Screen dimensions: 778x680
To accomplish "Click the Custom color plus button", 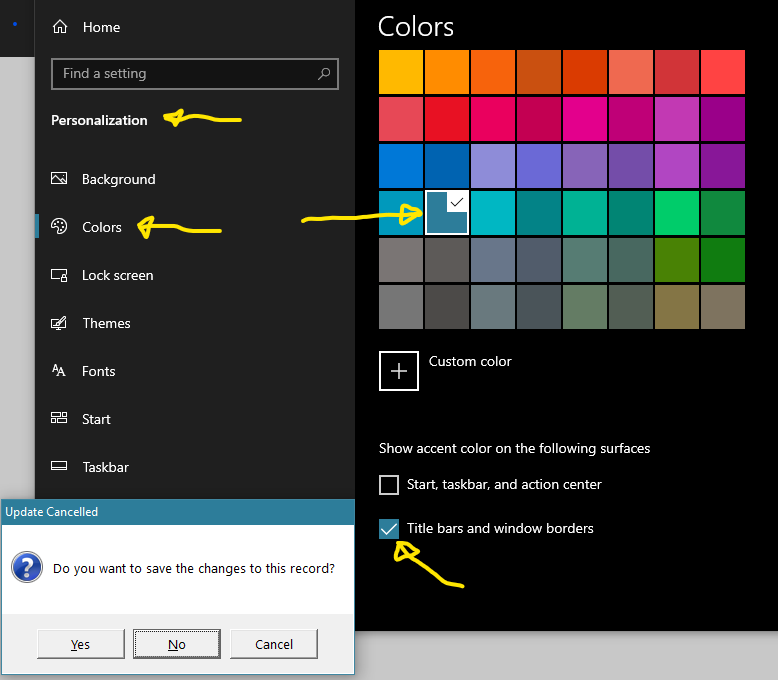I will pyautogui.click(x=399, y=371).
